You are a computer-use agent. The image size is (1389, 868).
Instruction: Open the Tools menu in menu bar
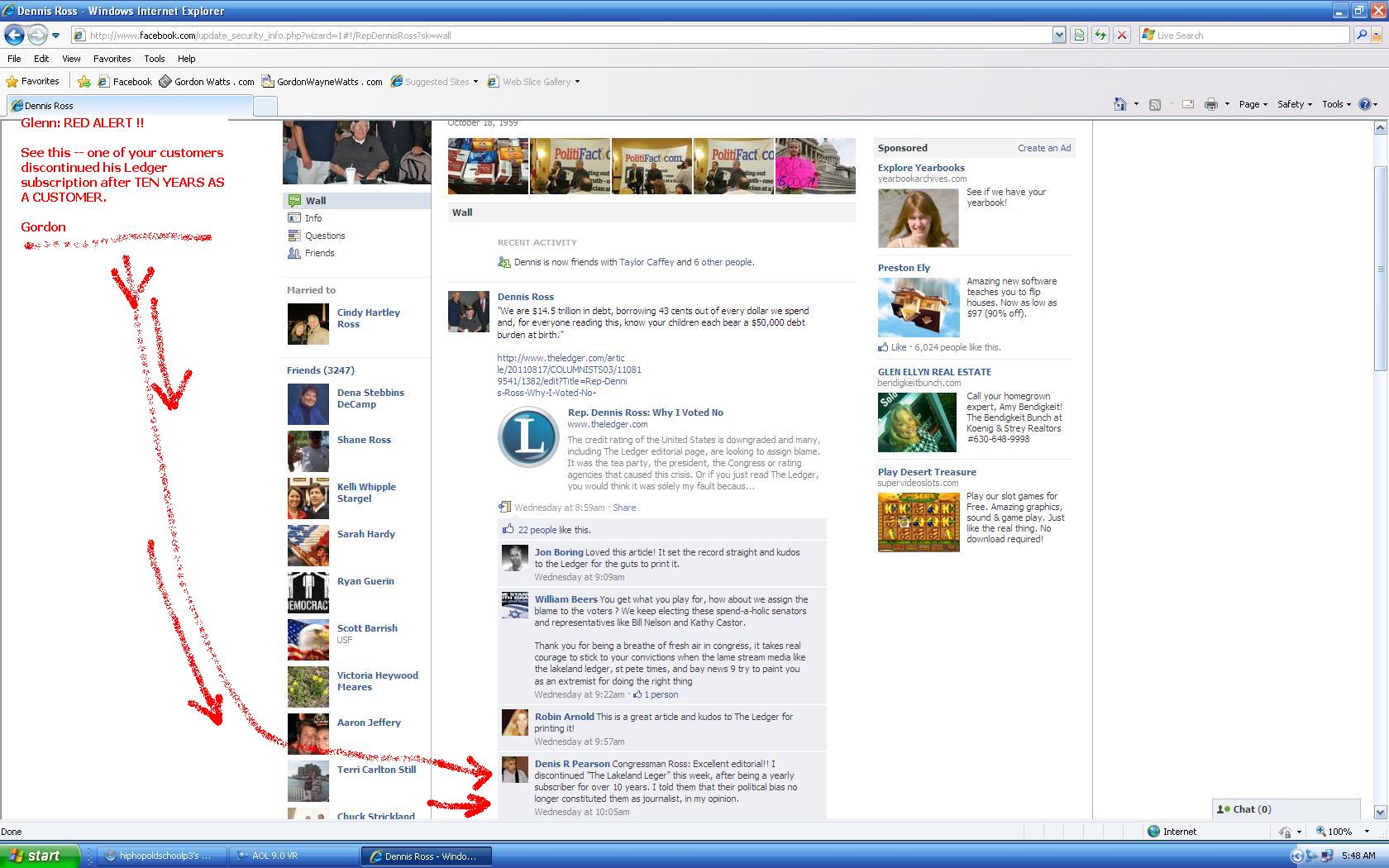[x=155, y=59]
